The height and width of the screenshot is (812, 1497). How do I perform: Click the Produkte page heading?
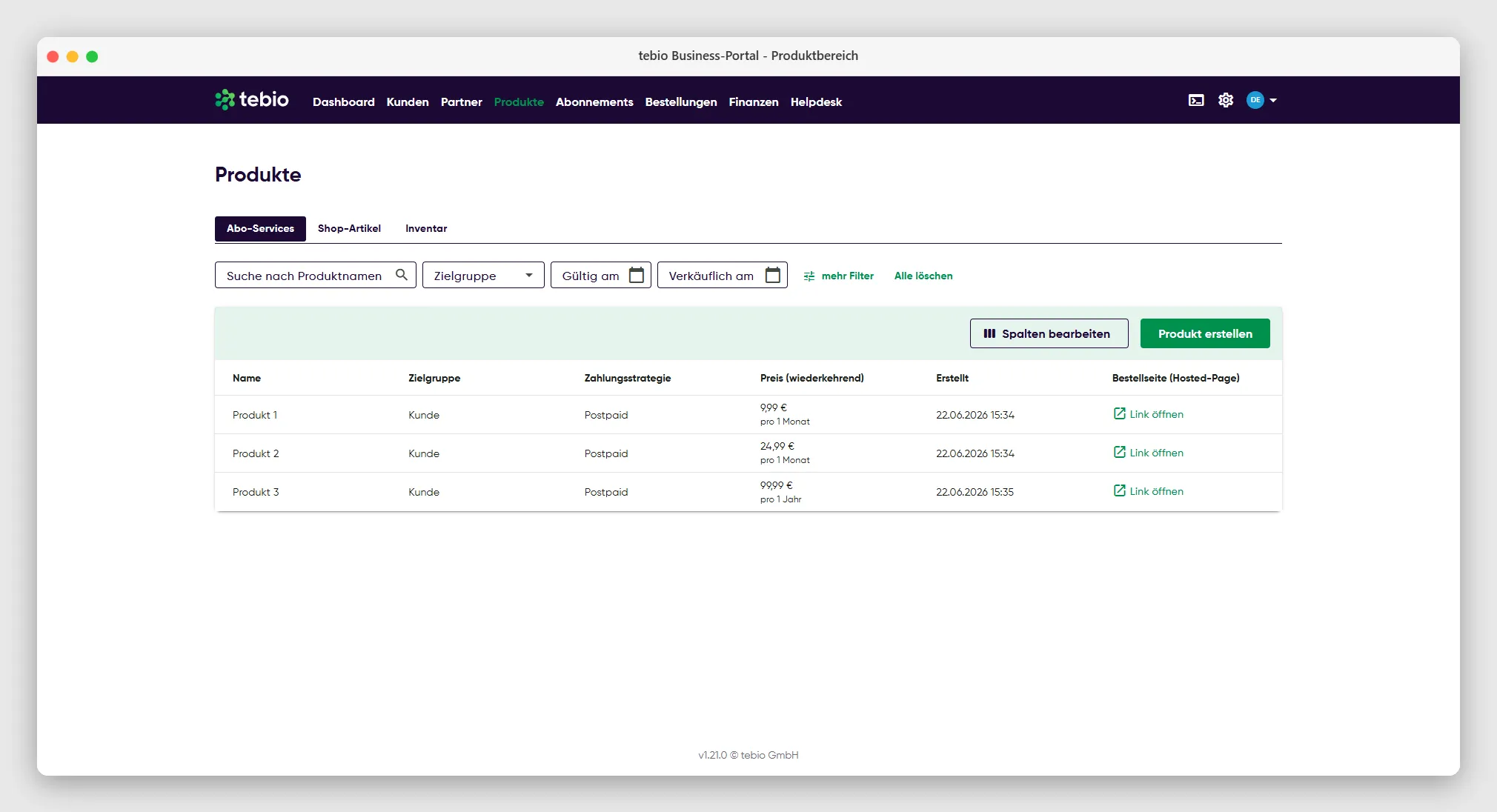tap(258, 174)
